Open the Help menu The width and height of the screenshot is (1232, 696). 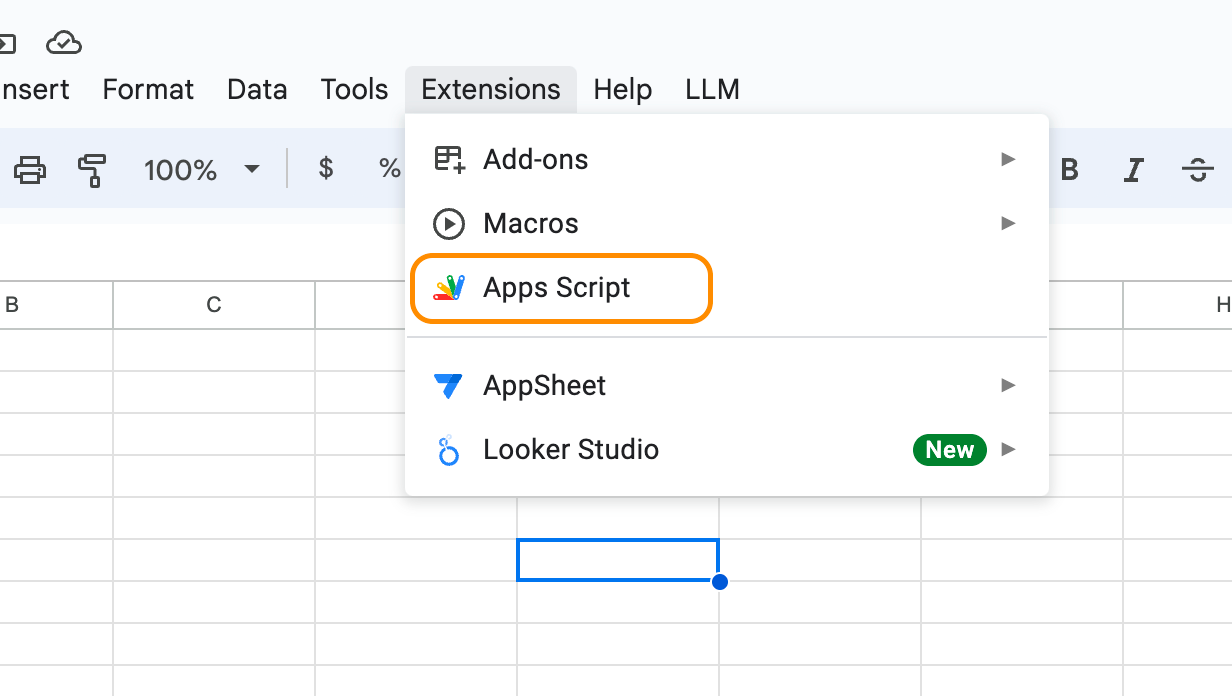point(622,89)
